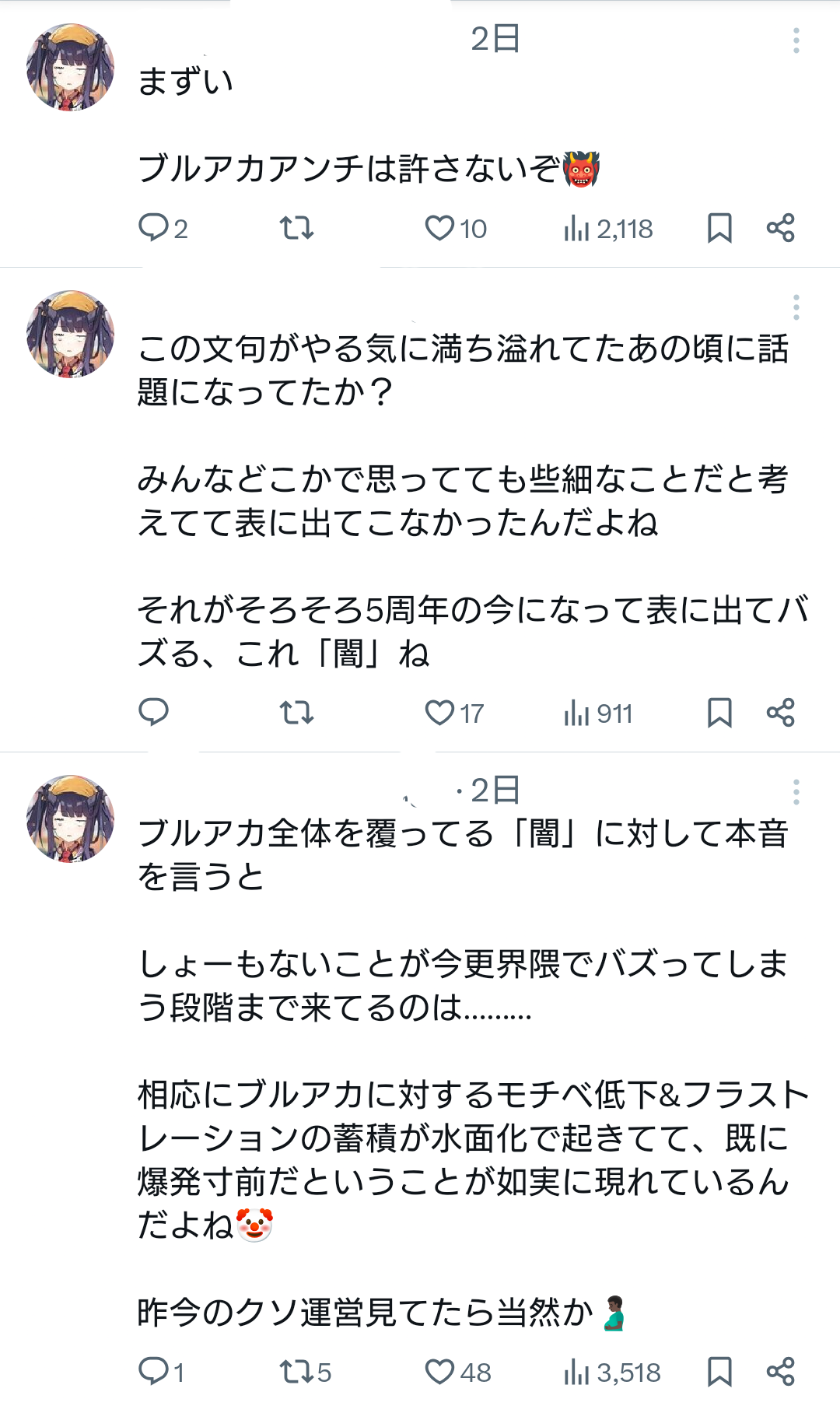The width and height of the screenshot is (840, 1406).
Task: Bookmark the second tweet
Action: [x=719, y=712]
